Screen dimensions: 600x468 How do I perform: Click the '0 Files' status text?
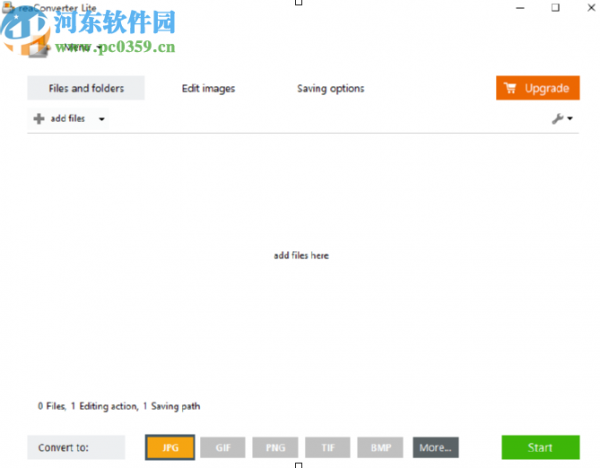[52, 406]
